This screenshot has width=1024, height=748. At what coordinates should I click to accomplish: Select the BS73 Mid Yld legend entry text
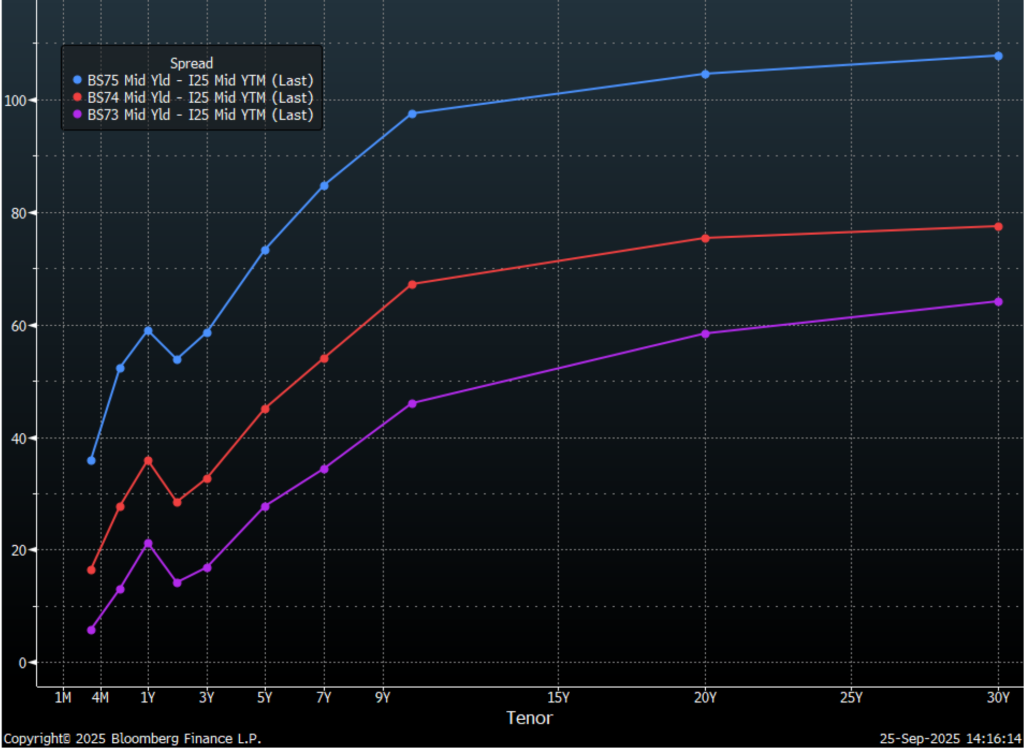pyautogui.click(x=200, y=115)
